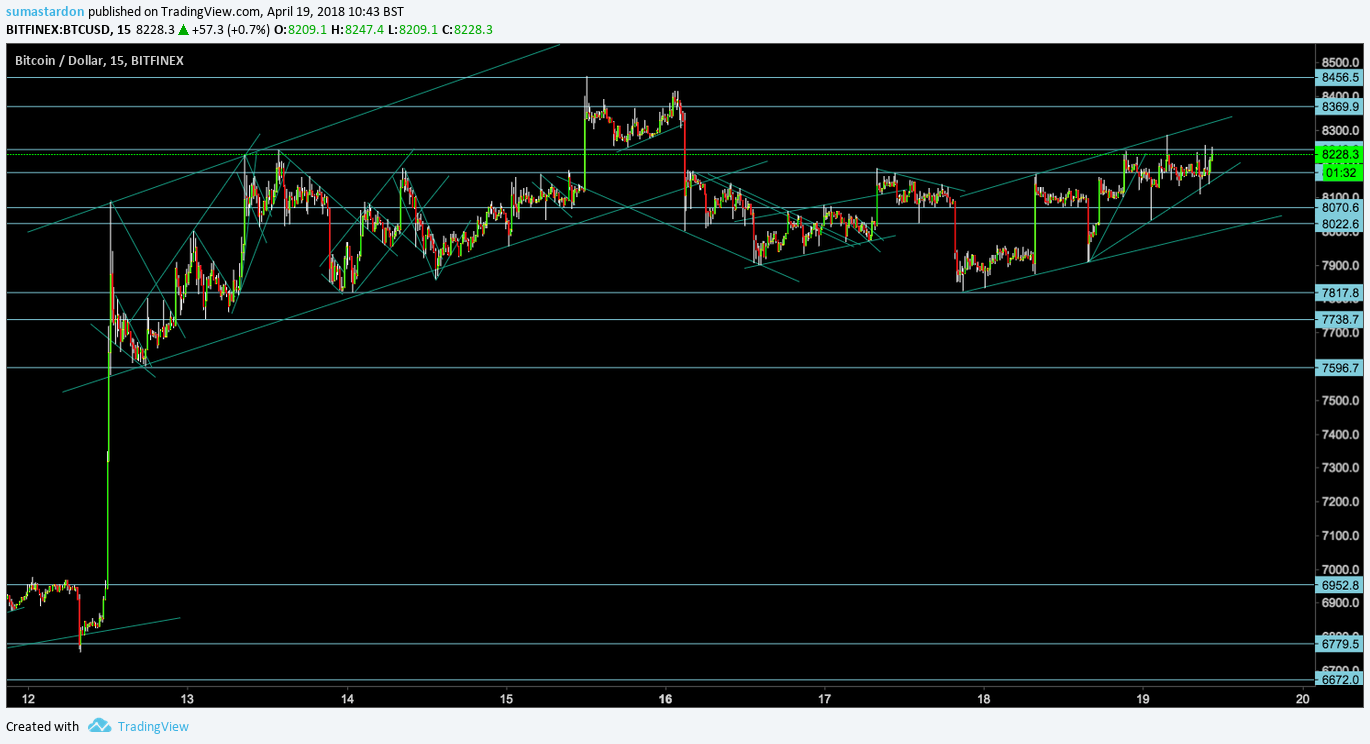Click the 8500.0 price axis tick
1370x744 pixels.
coord(1340,62)
